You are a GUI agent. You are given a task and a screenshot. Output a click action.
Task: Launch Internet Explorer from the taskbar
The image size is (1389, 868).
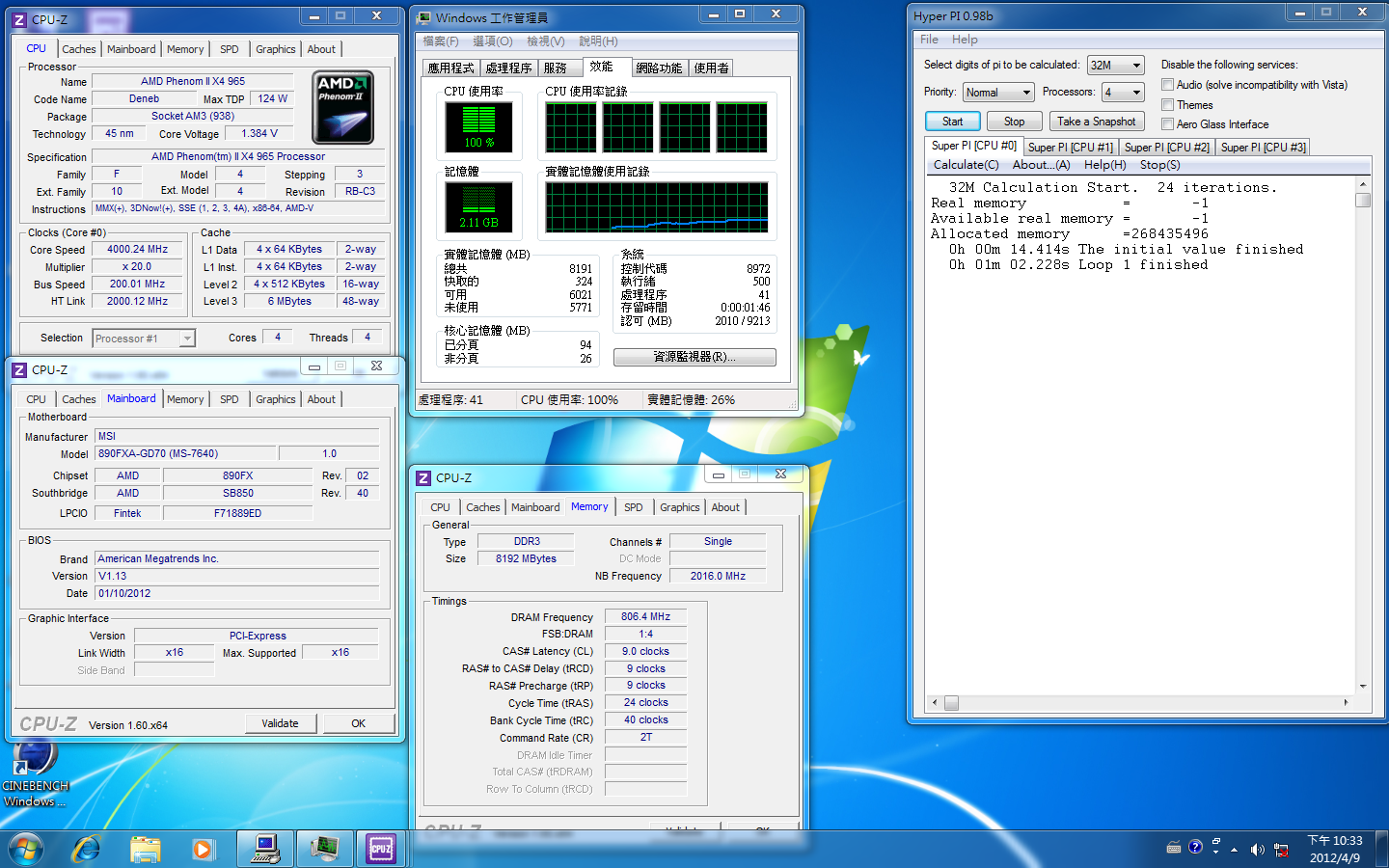tap(86, 850)
